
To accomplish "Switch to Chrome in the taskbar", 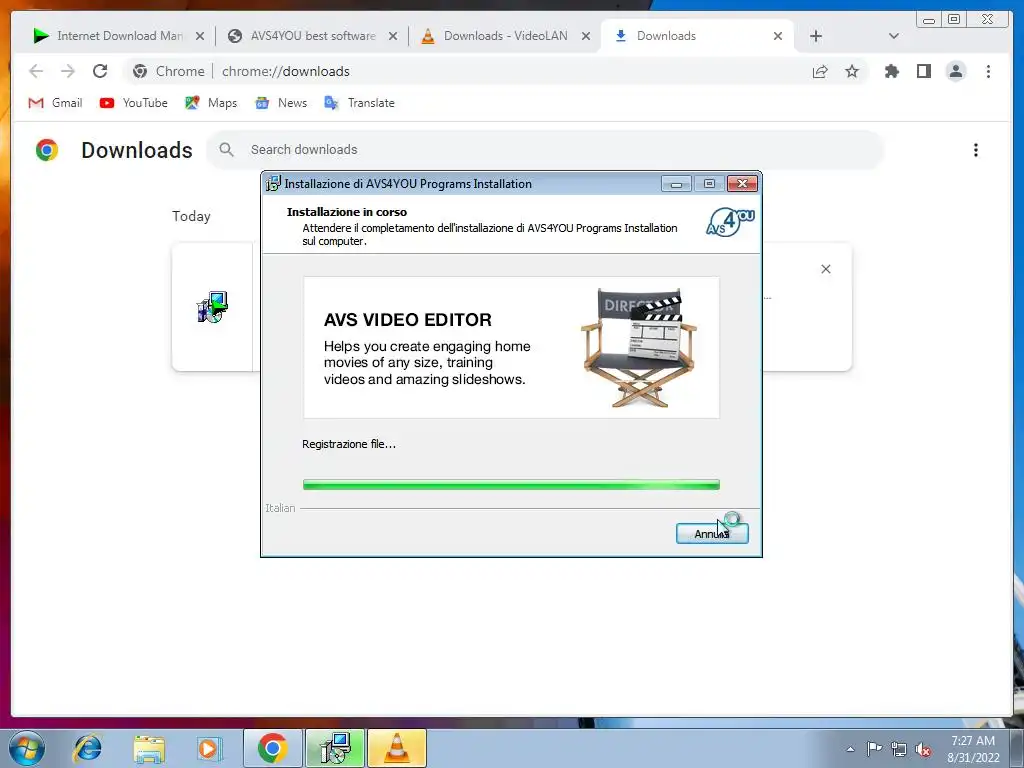I will [x=272, y=748].
